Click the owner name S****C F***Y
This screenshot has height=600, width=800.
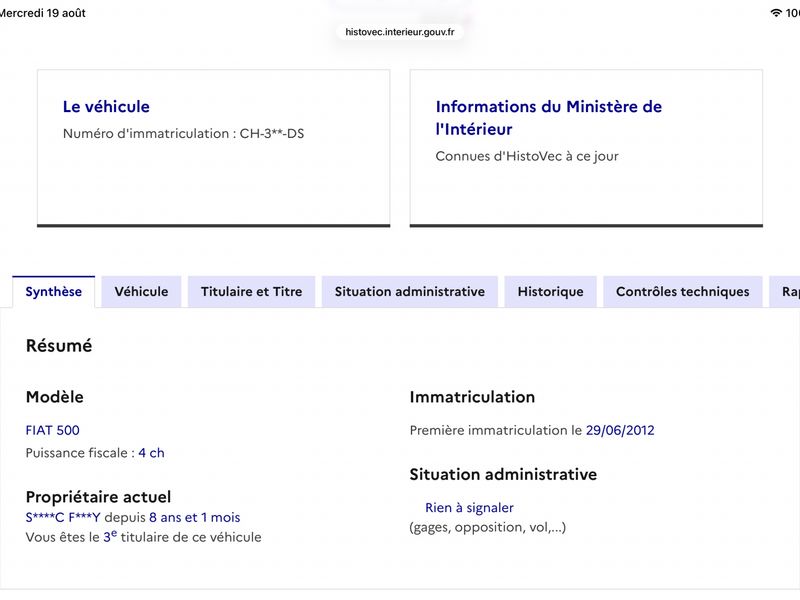63,517
